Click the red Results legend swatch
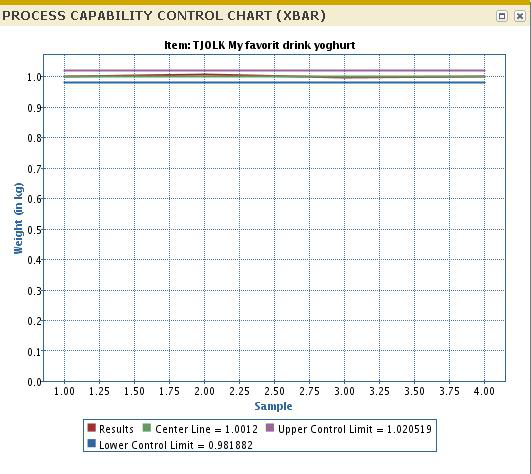 (91, 428)
